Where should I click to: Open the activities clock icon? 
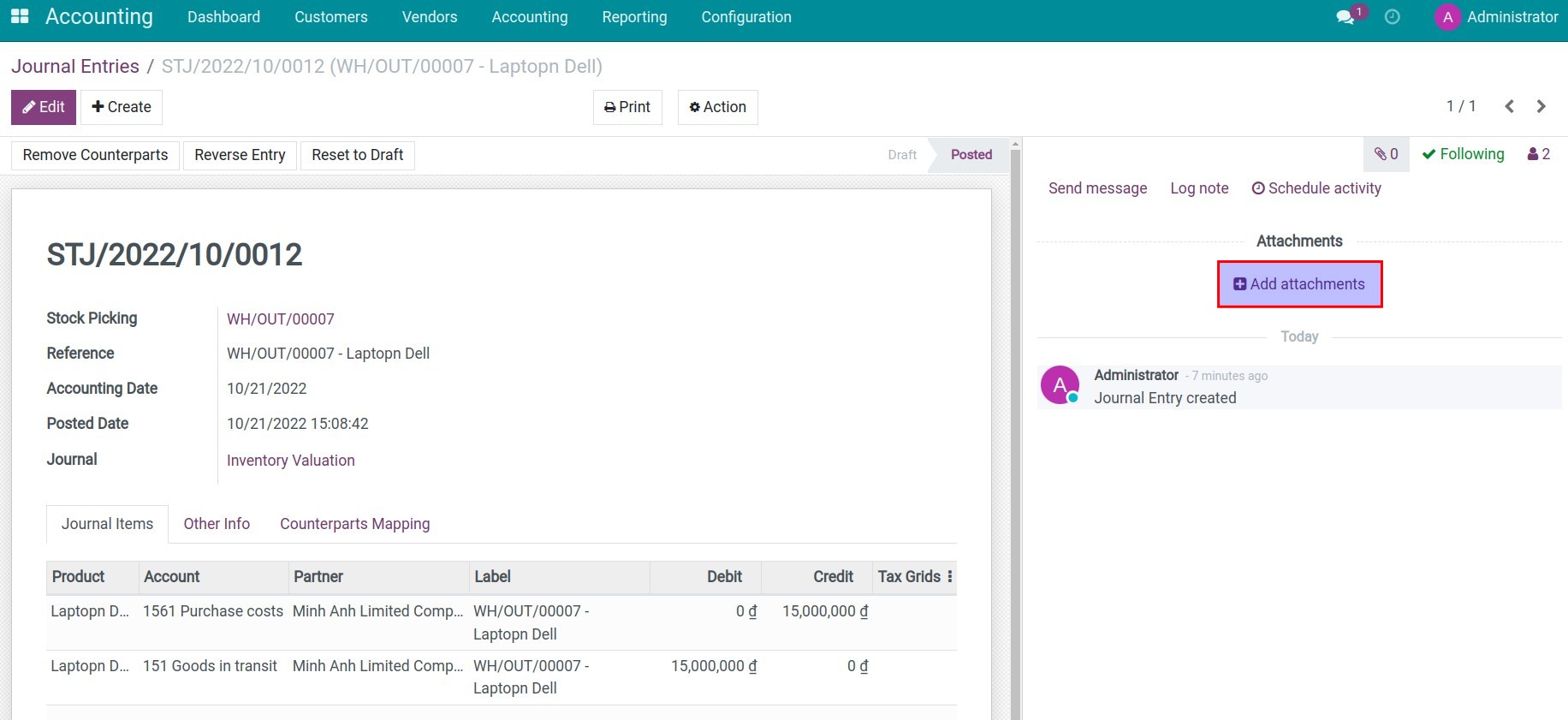[1393, 17]
